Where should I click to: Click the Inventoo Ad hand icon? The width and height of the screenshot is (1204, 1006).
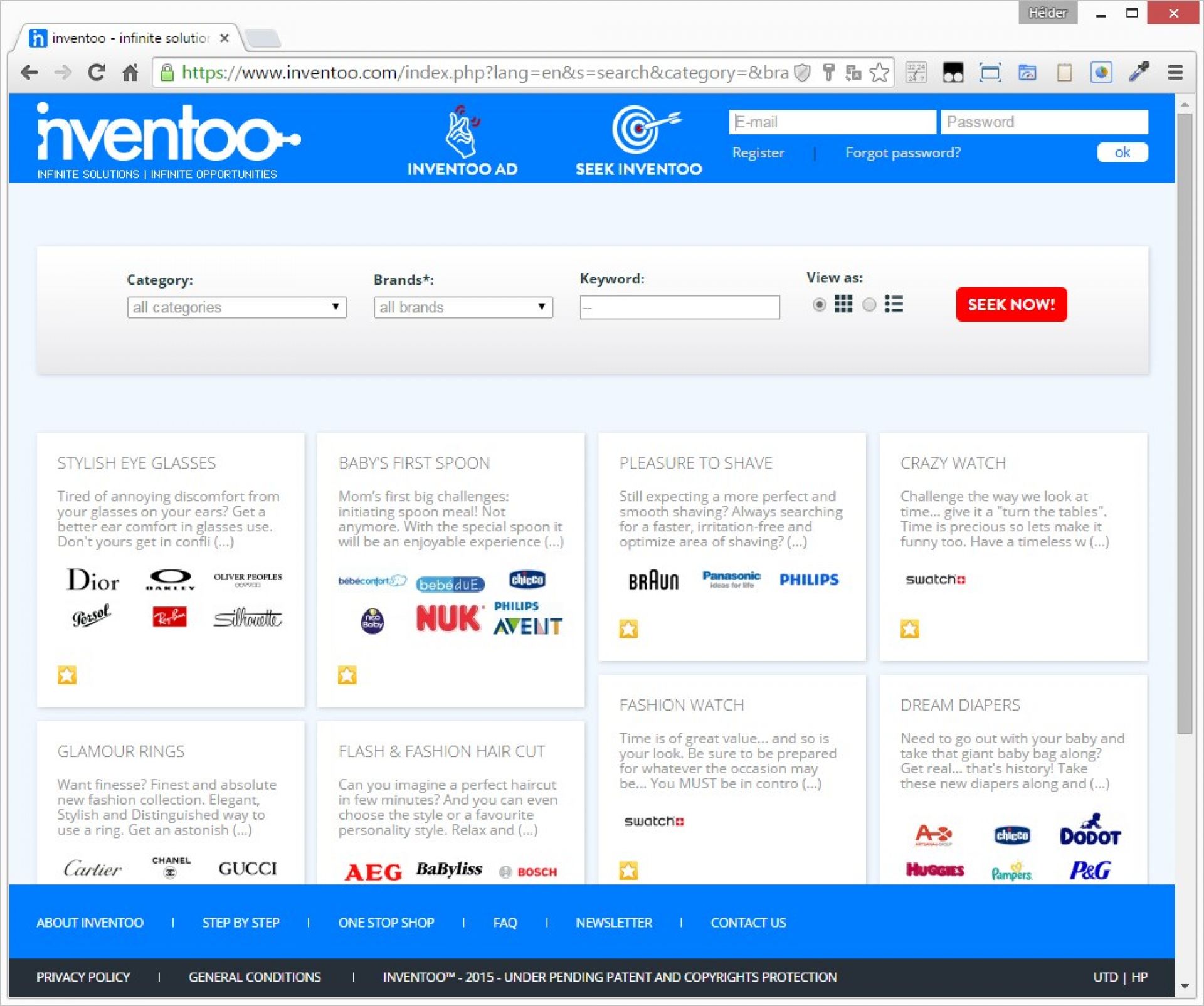coord(463,131)
